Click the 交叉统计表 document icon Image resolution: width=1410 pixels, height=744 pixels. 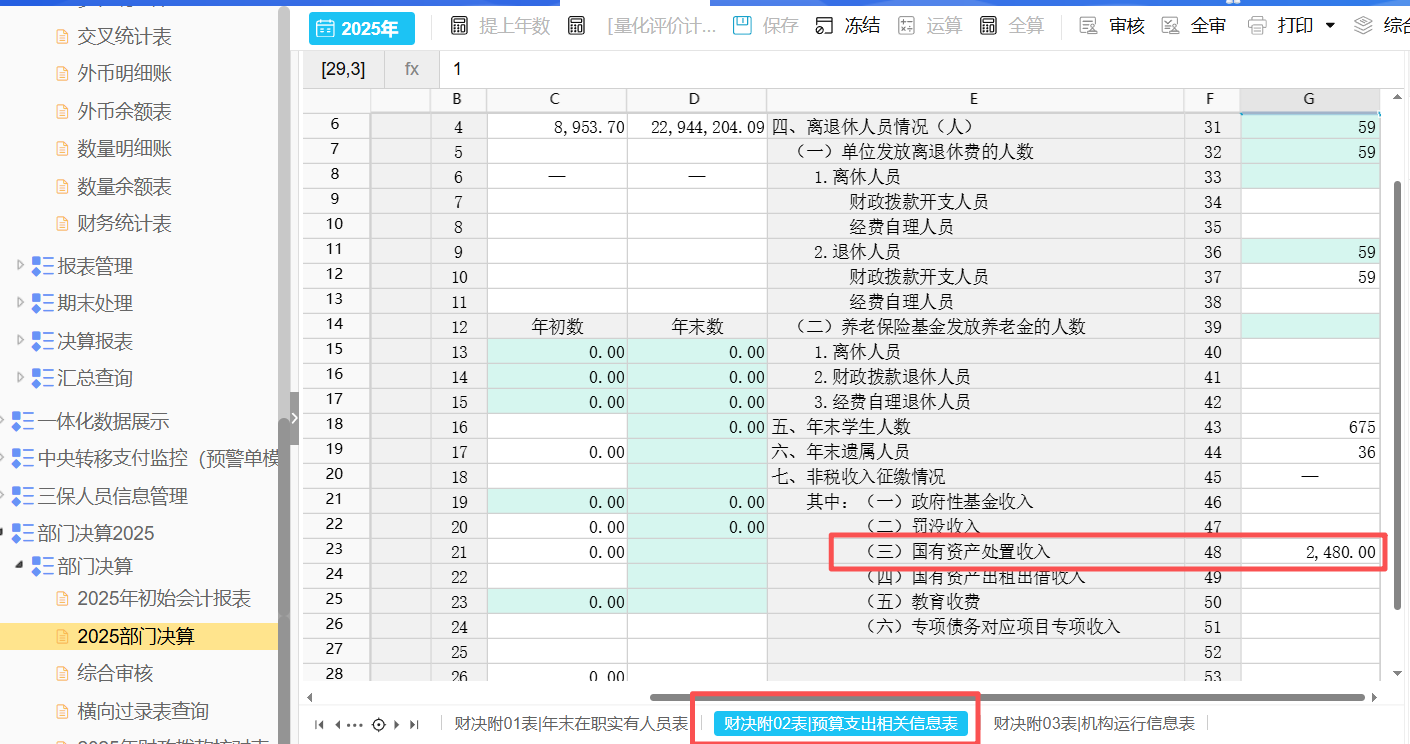63,37
